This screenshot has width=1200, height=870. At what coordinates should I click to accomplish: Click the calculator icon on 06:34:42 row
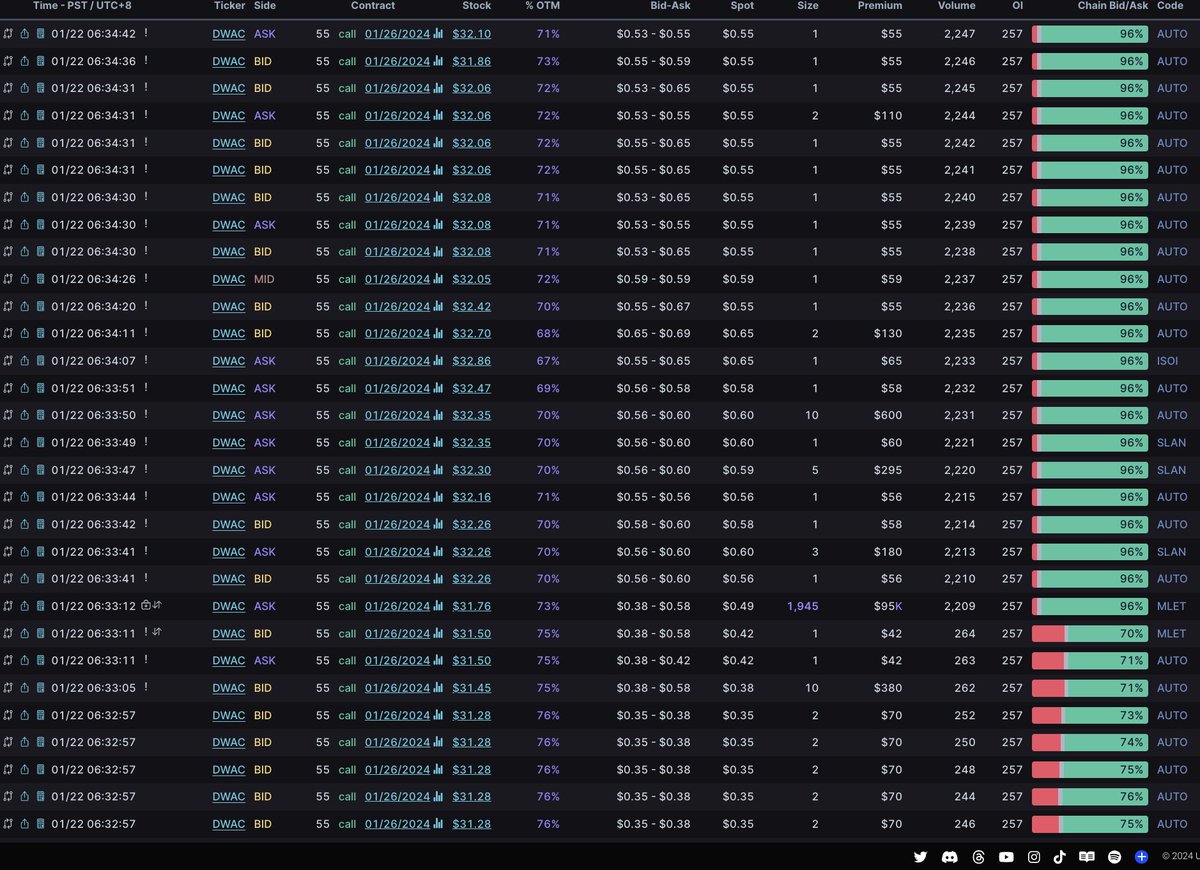click(40, 34)
